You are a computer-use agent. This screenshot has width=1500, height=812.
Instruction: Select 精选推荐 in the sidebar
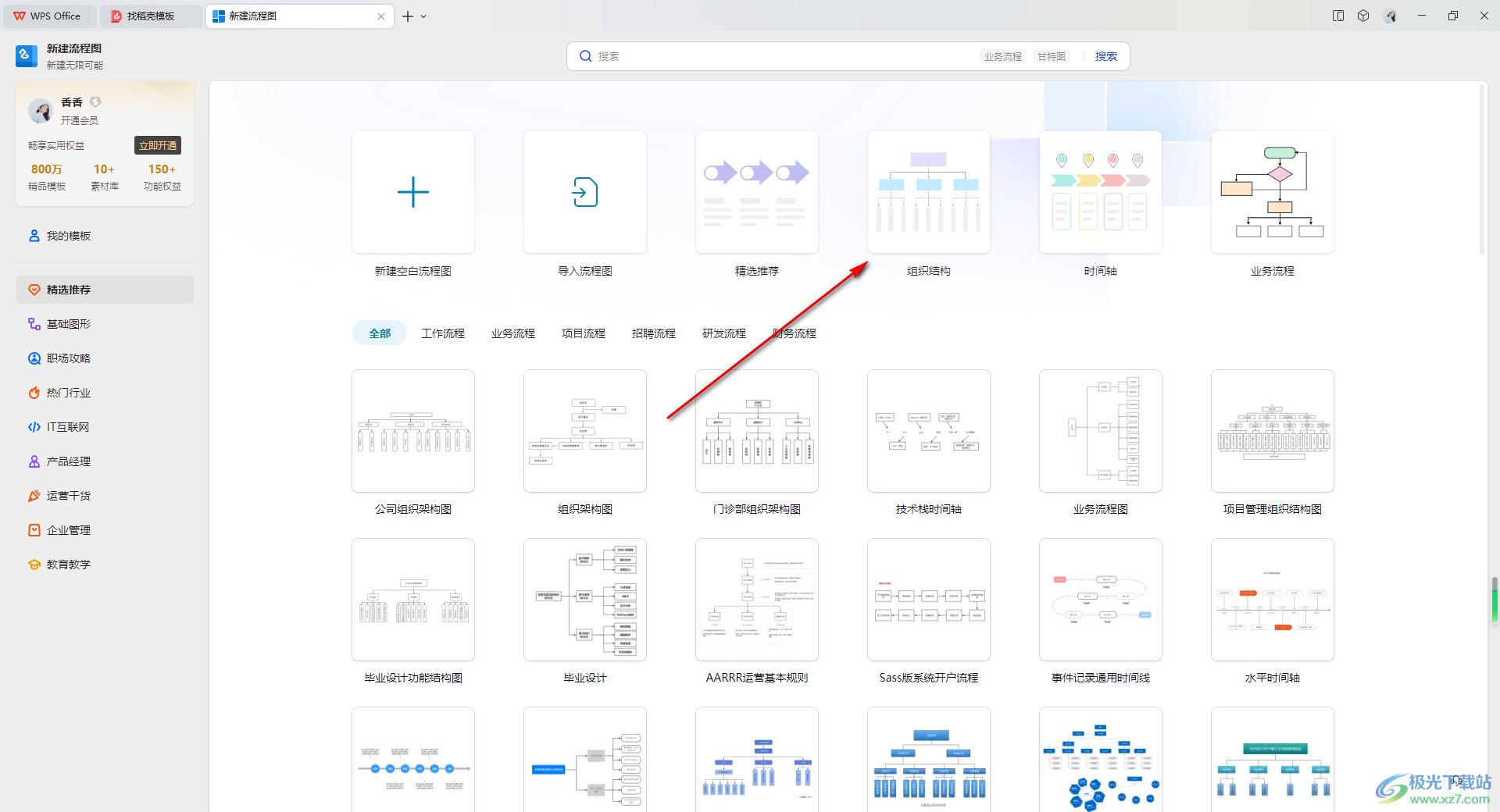point(105,290)
